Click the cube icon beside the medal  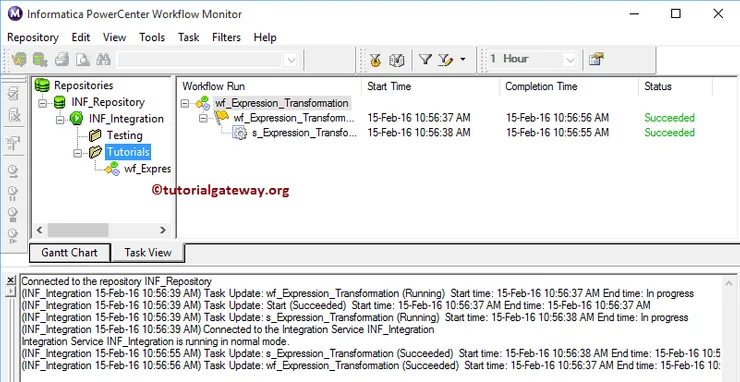396,60
